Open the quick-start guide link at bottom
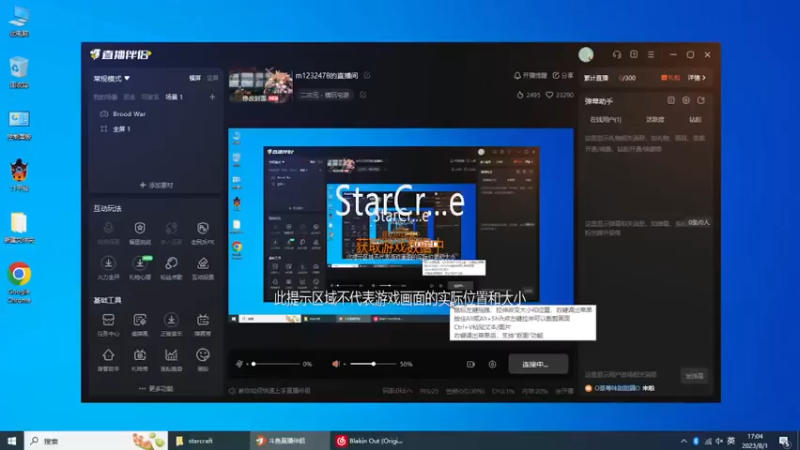This screenshot has height=450, width=800. 270,391
